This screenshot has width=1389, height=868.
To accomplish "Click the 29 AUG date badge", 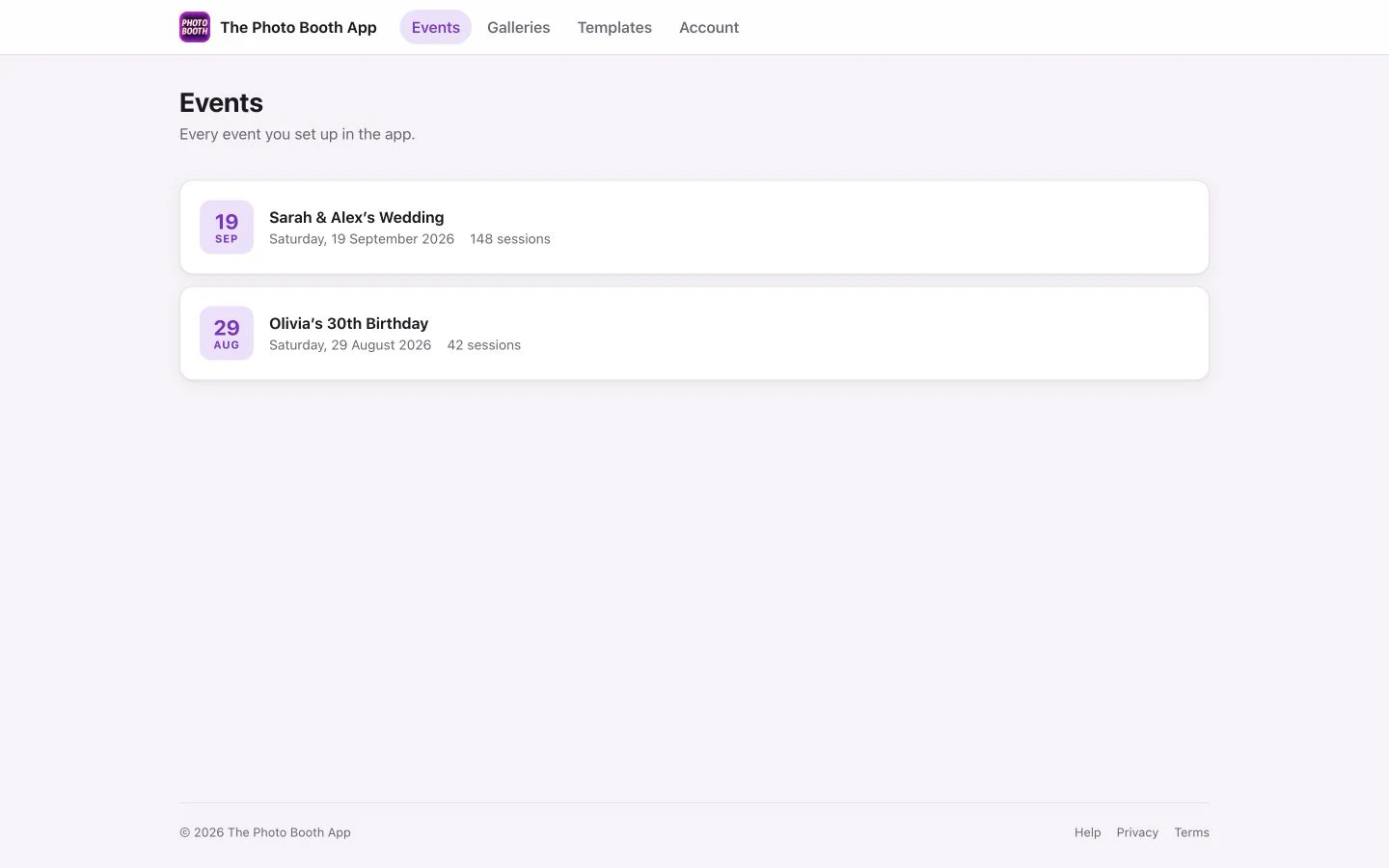I will click(x=227, y=333).
